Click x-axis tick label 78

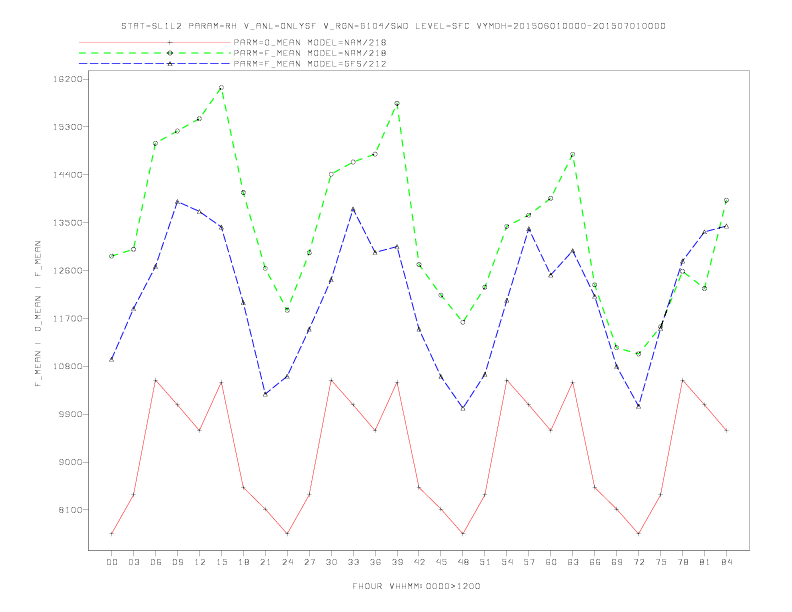tap(683, 562)
